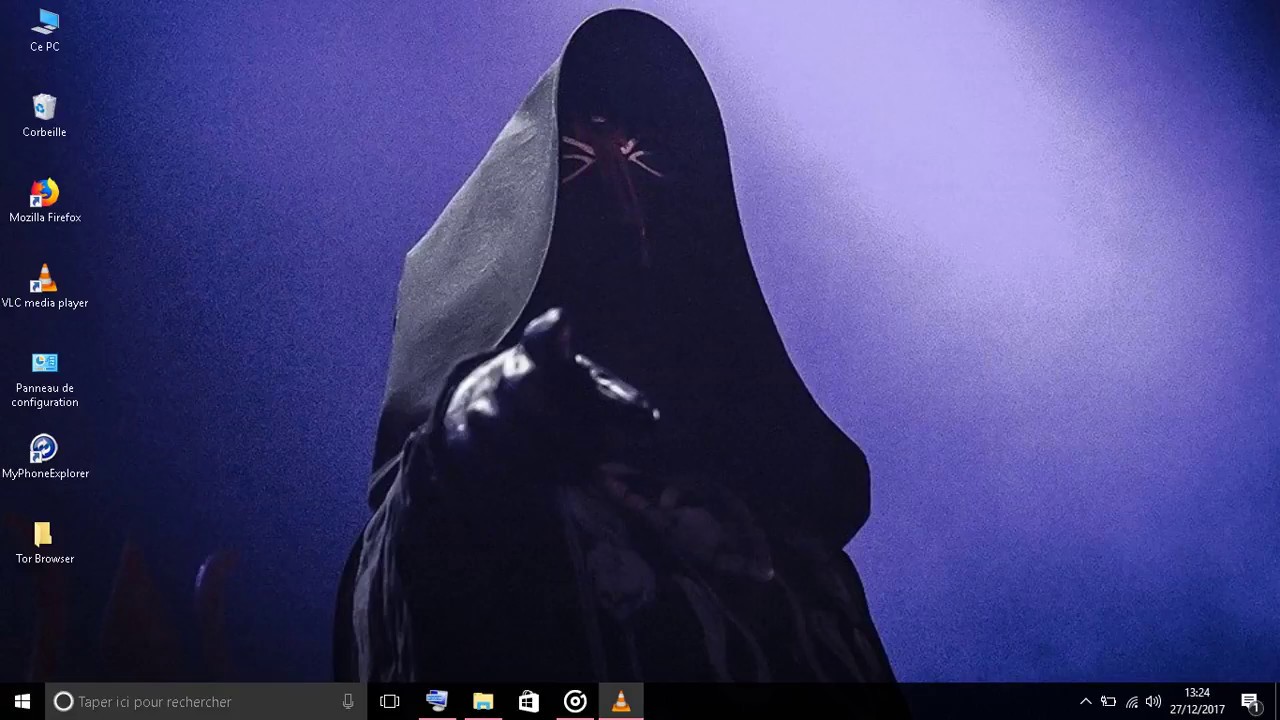Open Microsoft Store from the taskbar
This screenshot has height=720, width=1280.
pyautogui.click(x=529, y=701)
